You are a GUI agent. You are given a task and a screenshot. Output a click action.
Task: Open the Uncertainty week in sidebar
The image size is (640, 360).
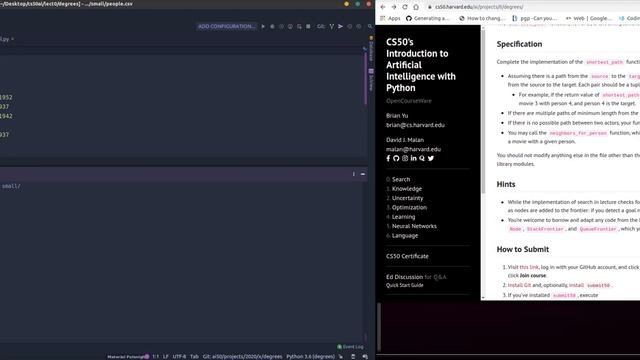point(407,198)
